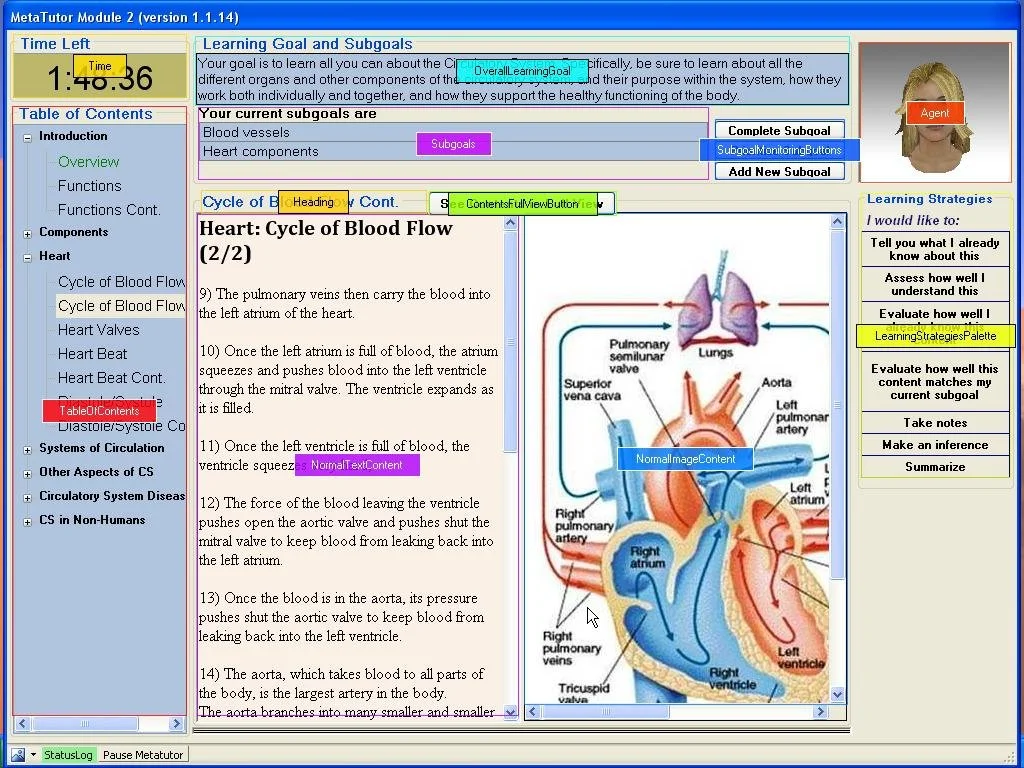Viewport: 1024px width, 768px height.
Task: Click Table of Contents scroll-right arrow
Action: point(176,723)
